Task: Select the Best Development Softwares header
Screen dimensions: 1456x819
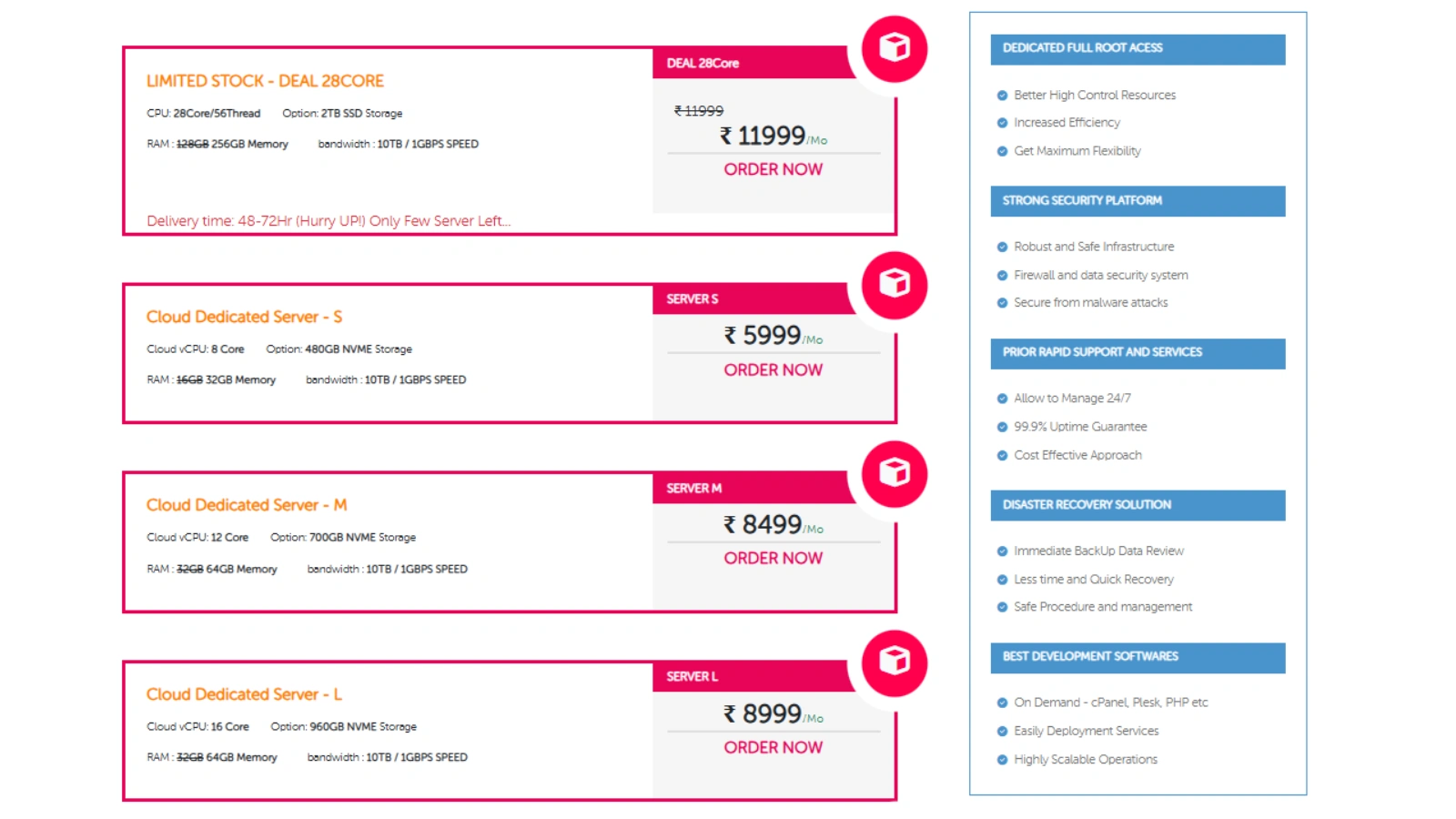Action: [x=1137, y=658]
